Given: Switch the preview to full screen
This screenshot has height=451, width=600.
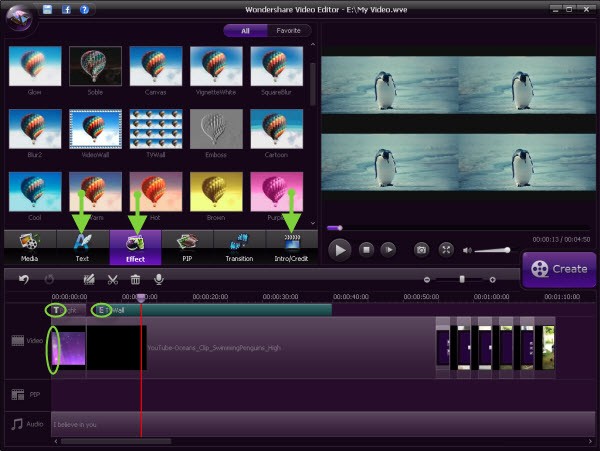Looking at the screenshot, I should point(446,249).
